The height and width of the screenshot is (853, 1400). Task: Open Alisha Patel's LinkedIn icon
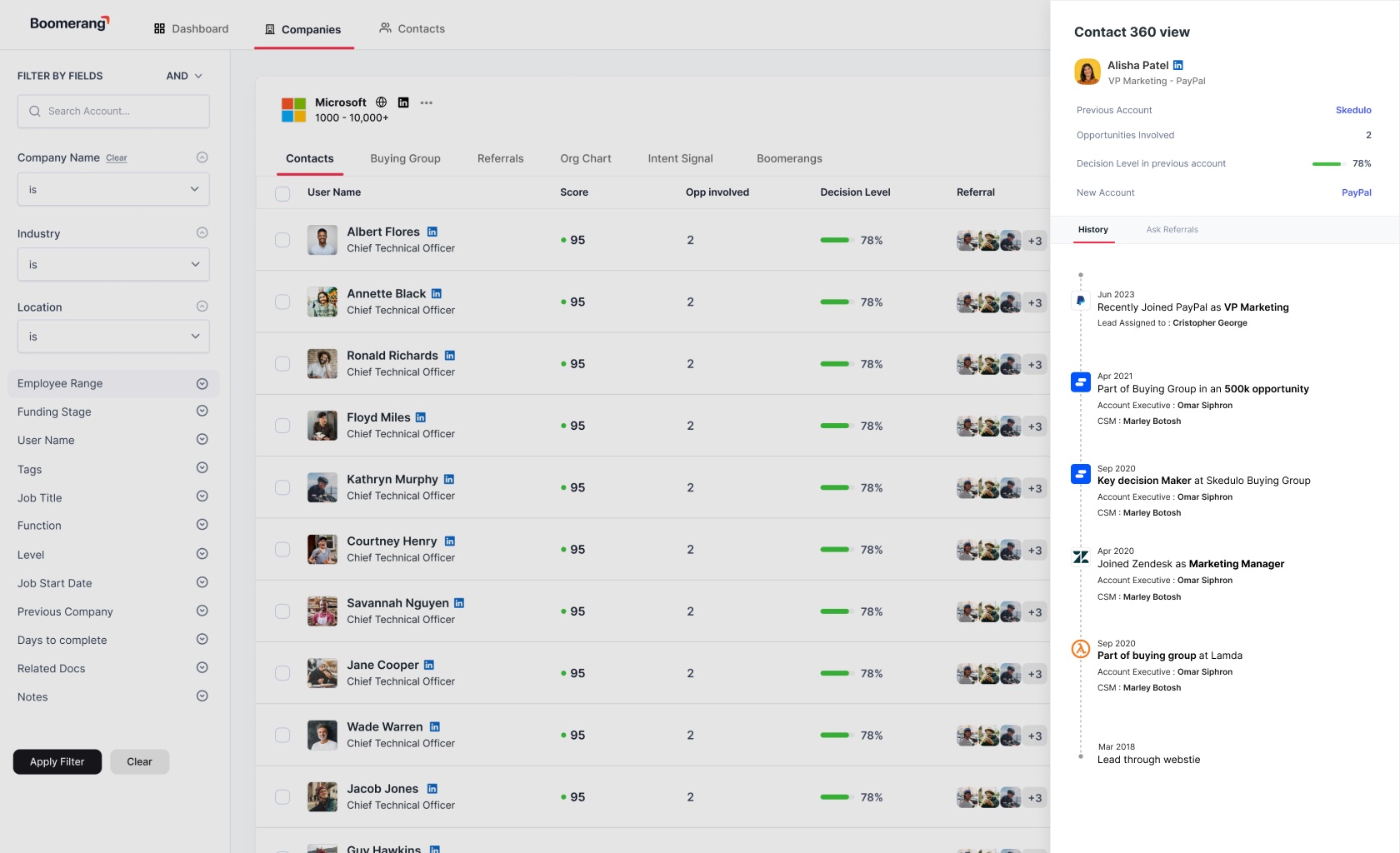tap(1178, 65)
